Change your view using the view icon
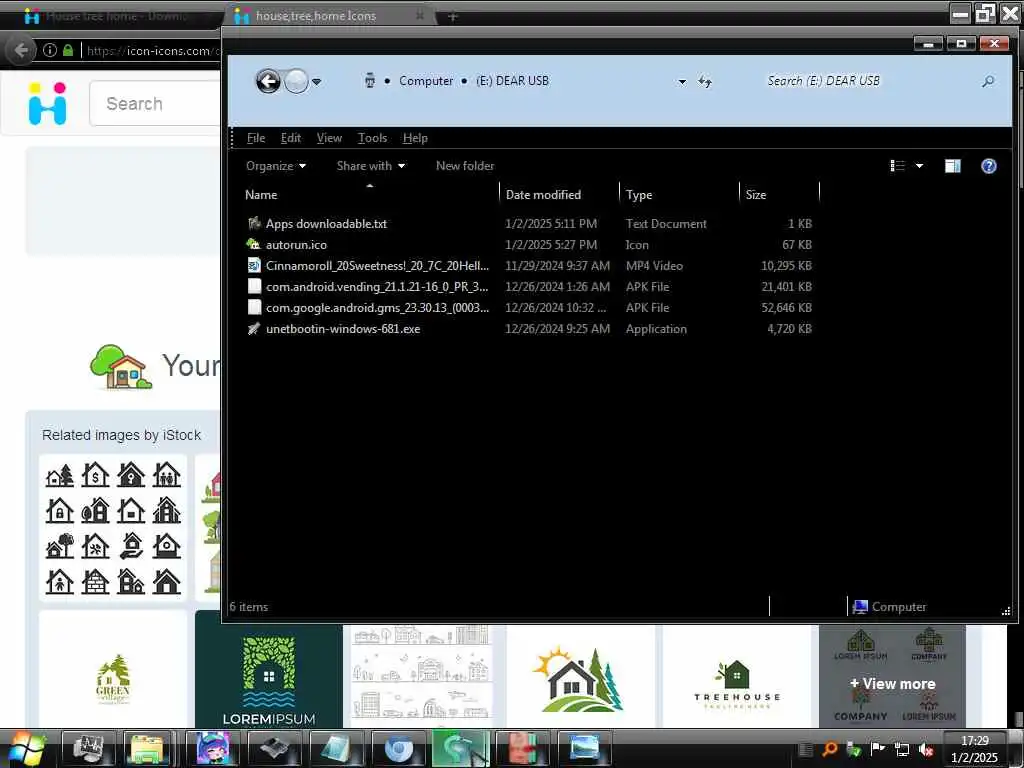The height and width of the screenshot is (768, 1024). pos(897,166)
